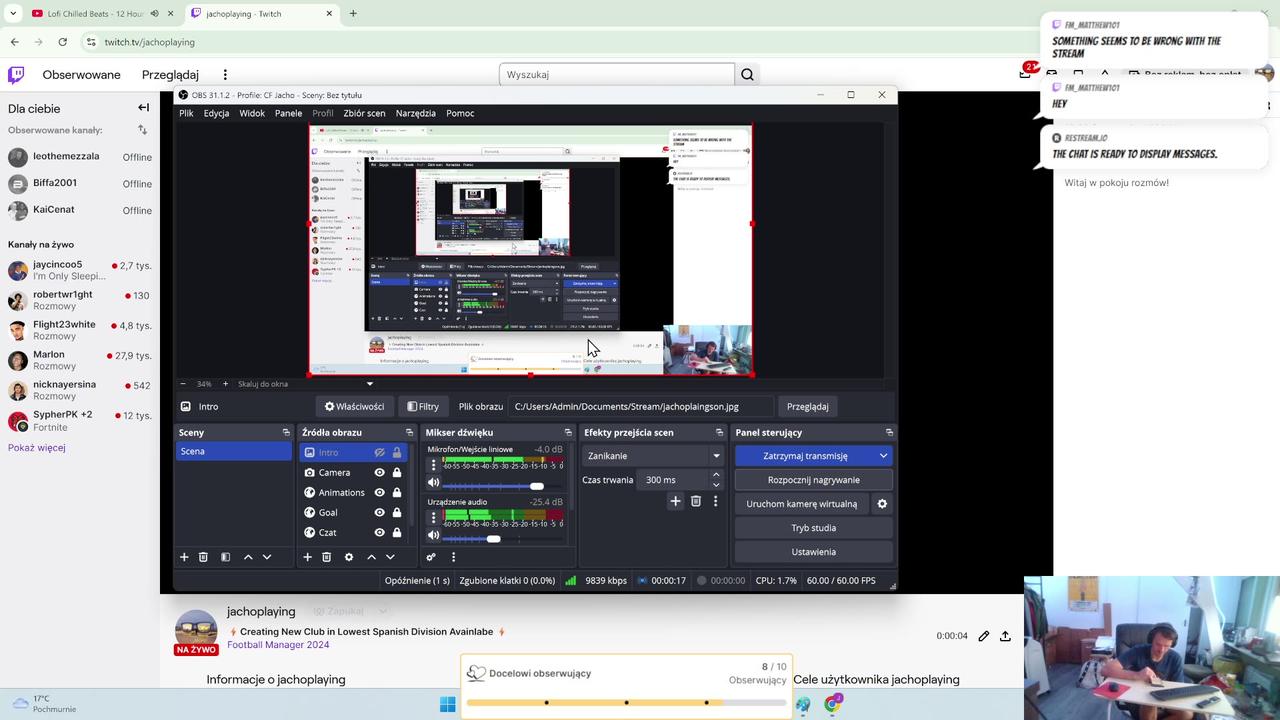The image size is (1280, 720).
Task: Expand Zatrzymaj transmisję dropdown arrow
Action: click(883, 456)
